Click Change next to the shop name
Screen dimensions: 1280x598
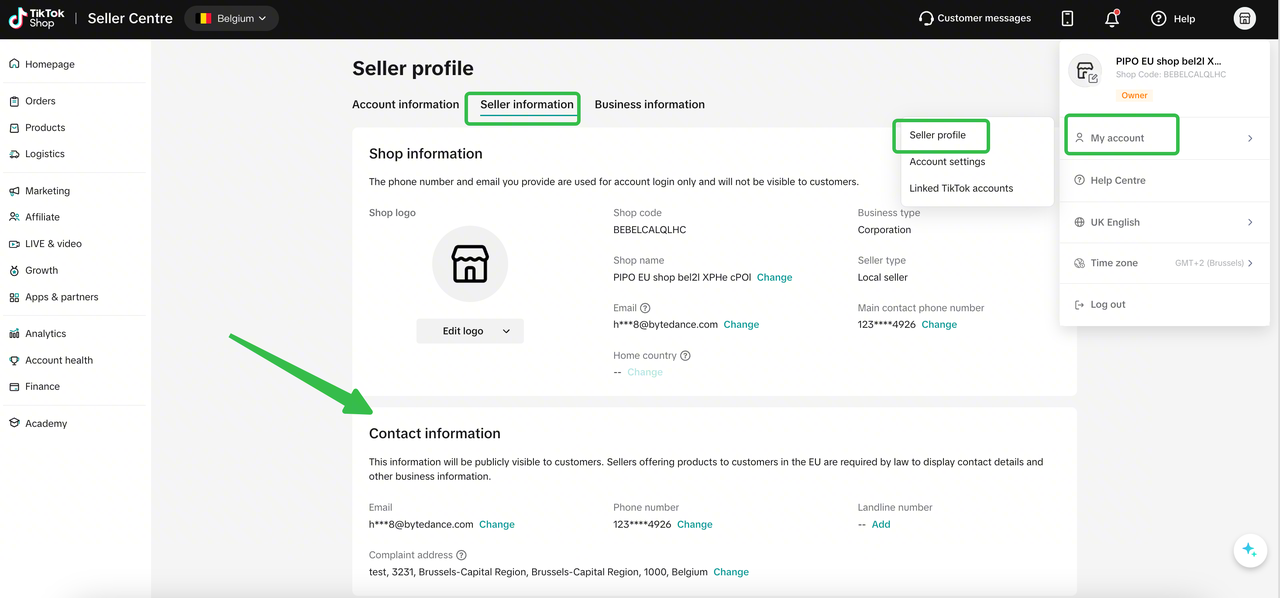coord(774,277)
